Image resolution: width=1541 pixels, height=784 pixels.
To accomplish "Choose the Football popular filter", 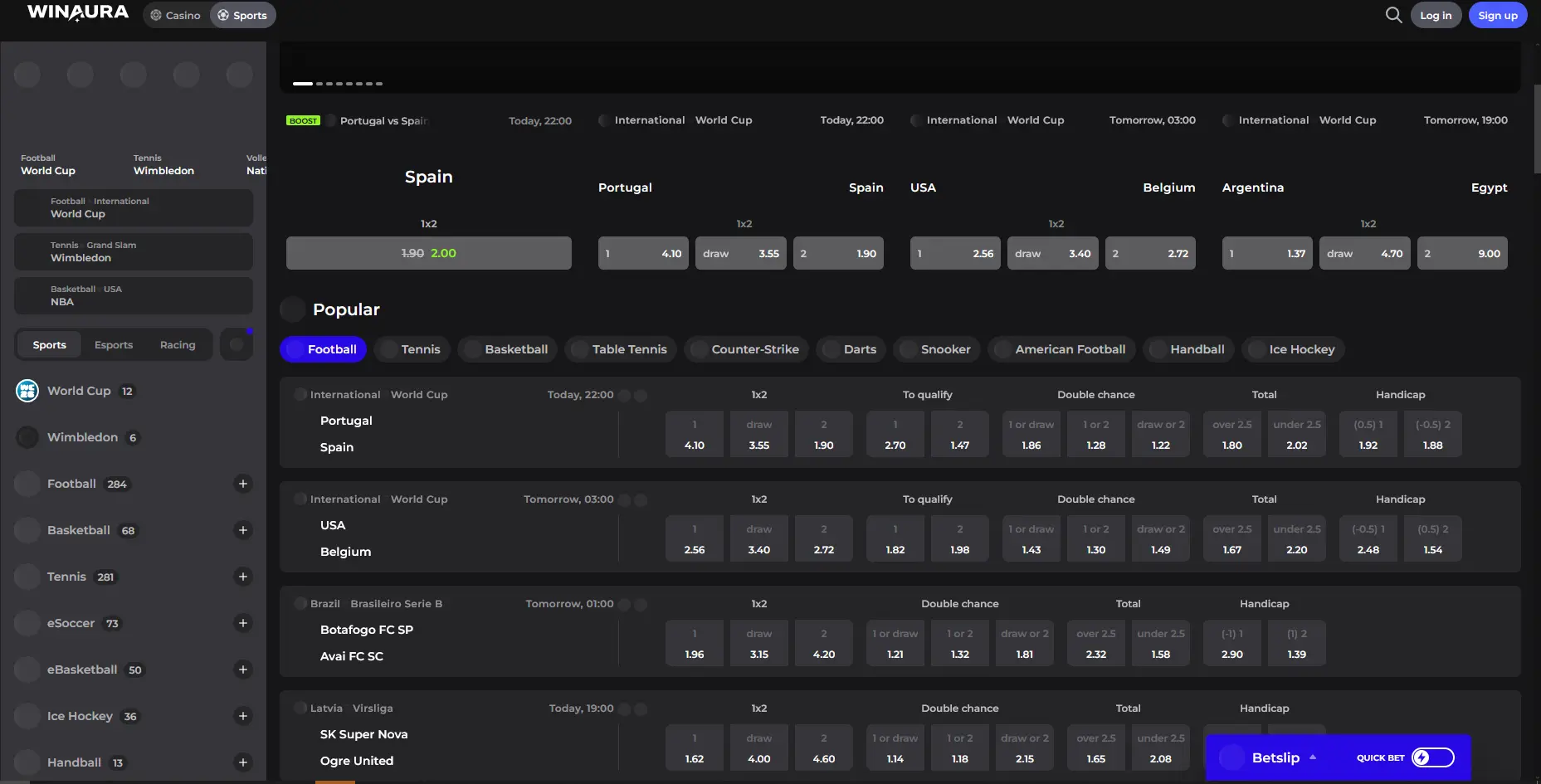I will pyautogui.click(x=323, y=349).
